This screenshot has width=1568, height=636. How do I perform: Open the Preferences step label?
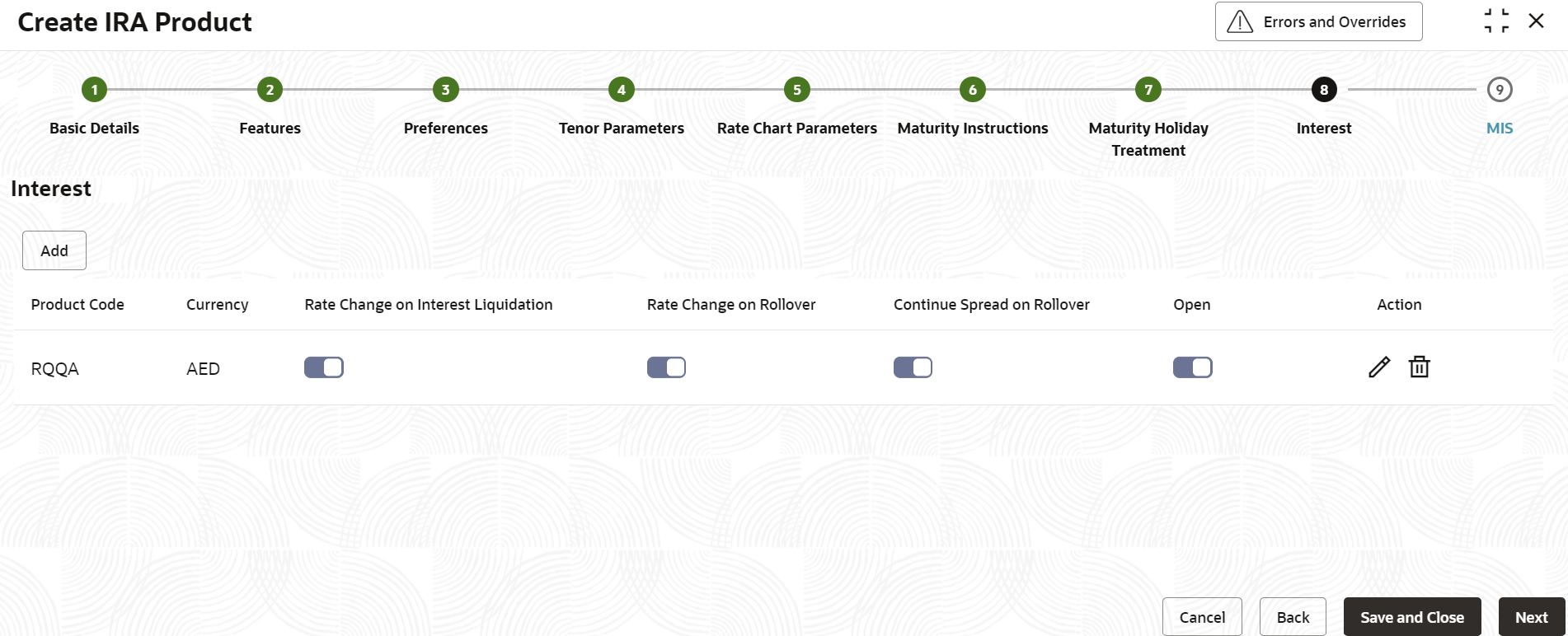446,129
